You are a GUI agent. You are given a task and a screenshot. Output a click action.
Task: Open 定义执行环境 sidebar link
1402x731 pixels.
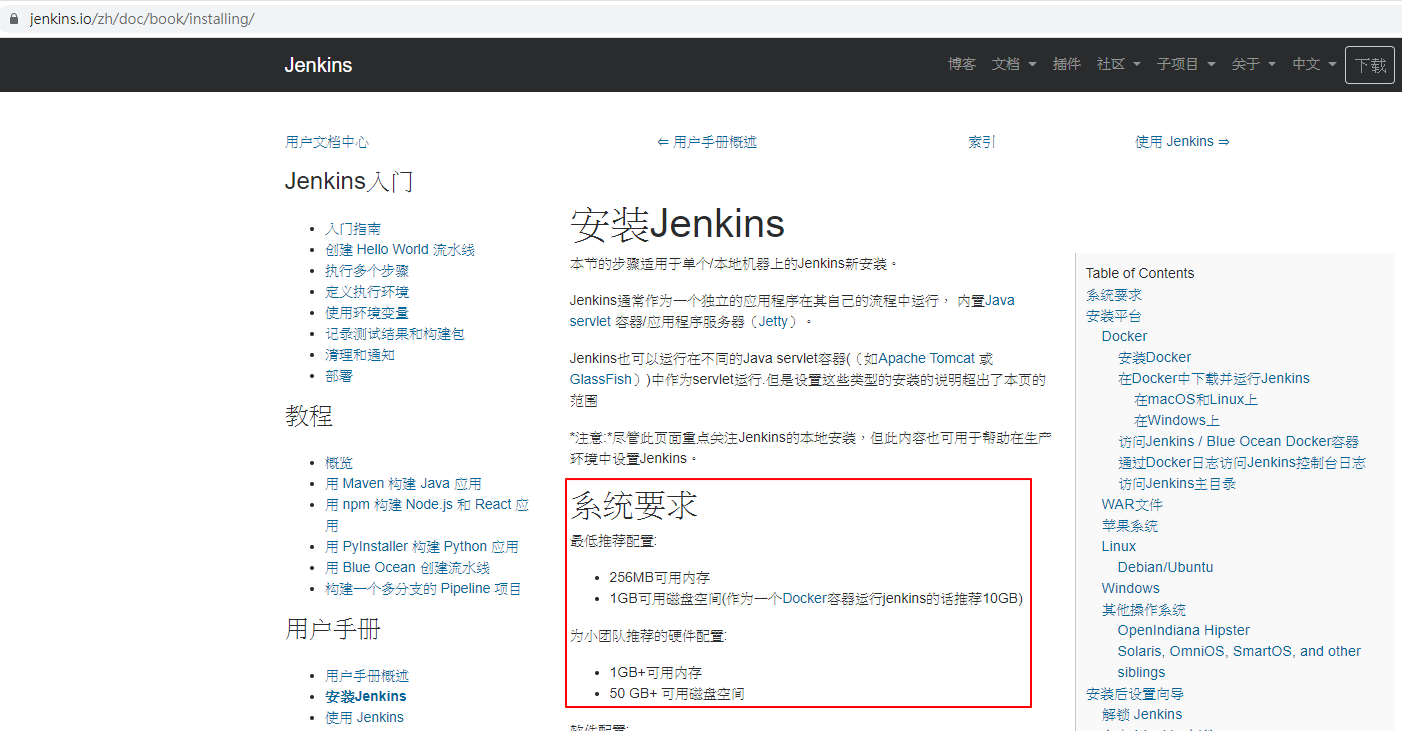367,292
